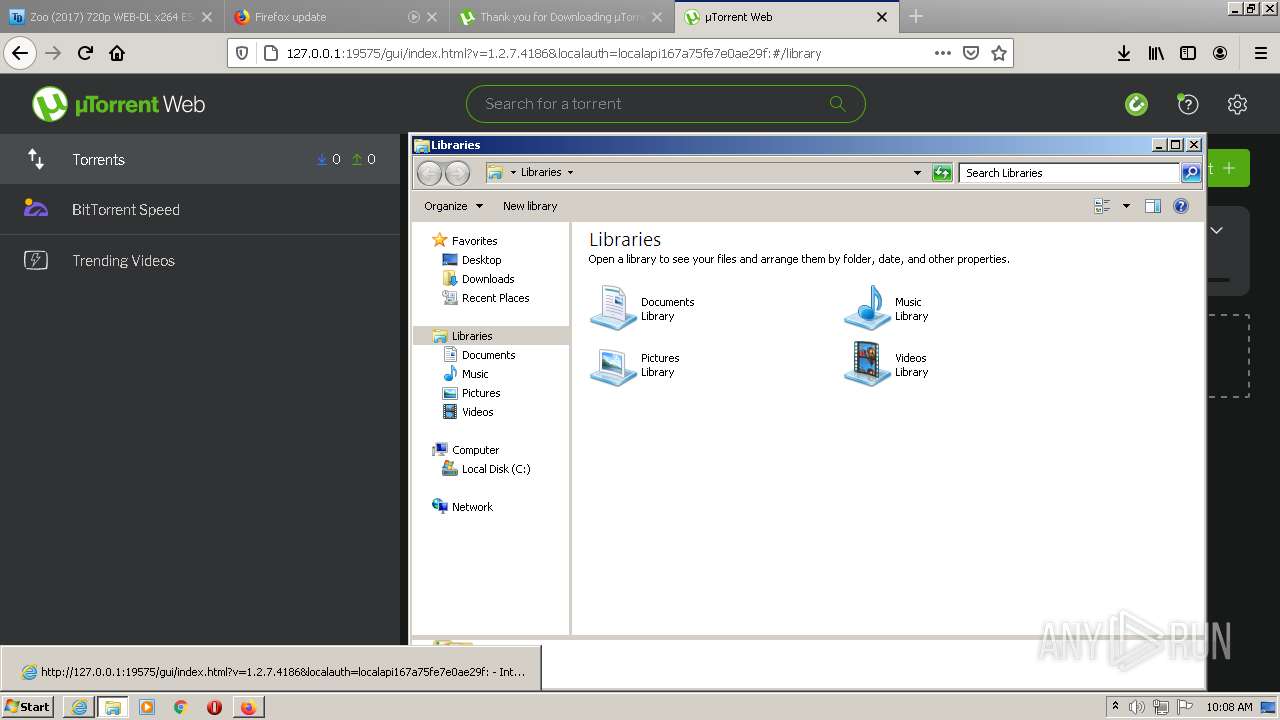Open Trending Videos in sidebar
The height and width of the screenshot is (720, 1280).
[200, 260]
